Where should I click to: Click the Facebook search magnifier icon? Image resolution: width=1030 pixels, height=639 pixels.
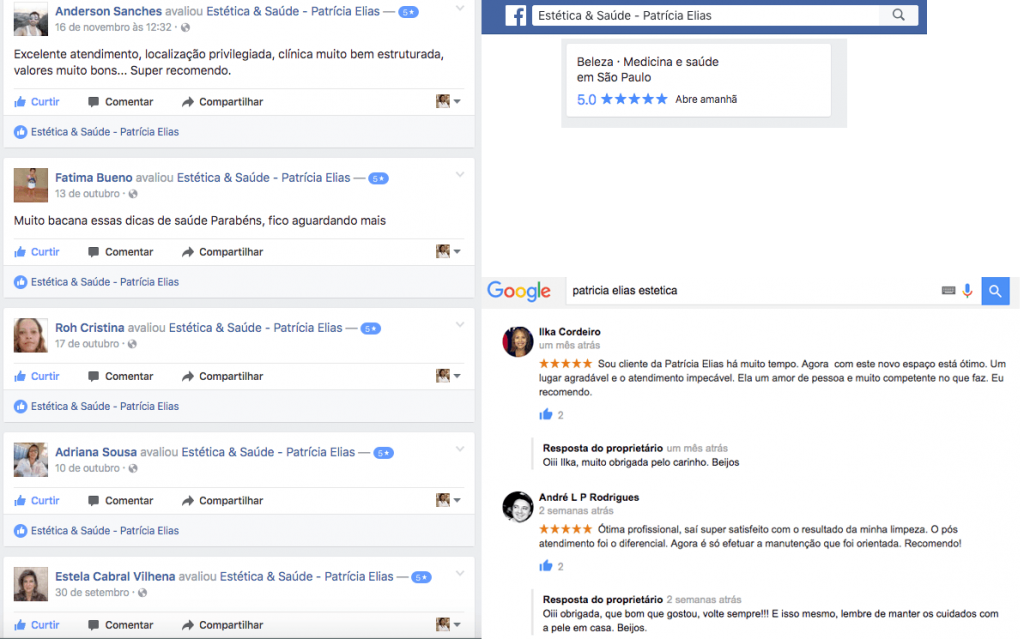(898, 15)
